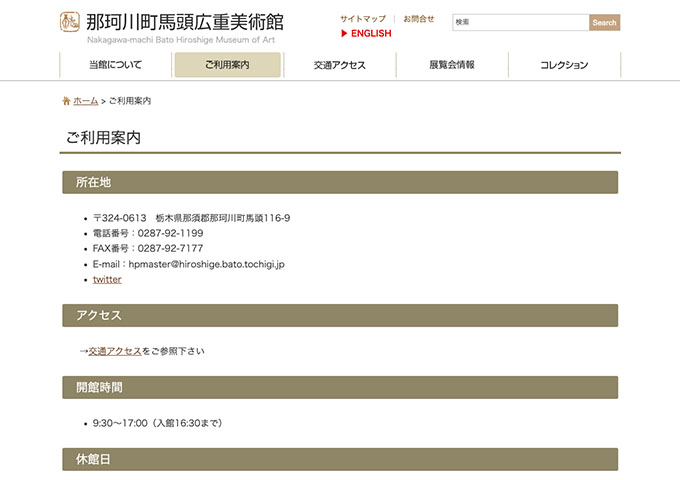
Task: Click the ホーム breadcrumb link
Action: (x=86, y=101)
